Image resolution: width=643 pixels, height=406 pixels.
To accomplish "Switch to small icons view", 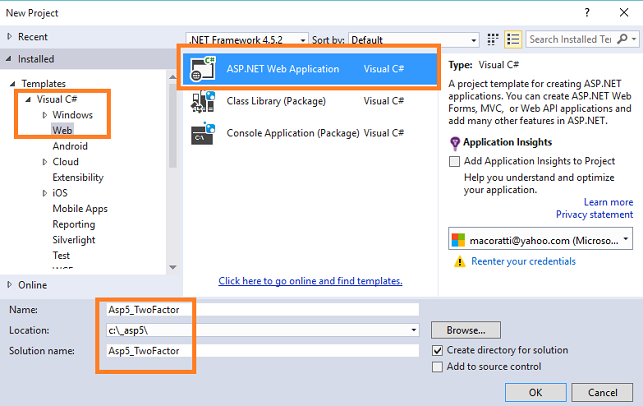I will click(x=493, y=39).
